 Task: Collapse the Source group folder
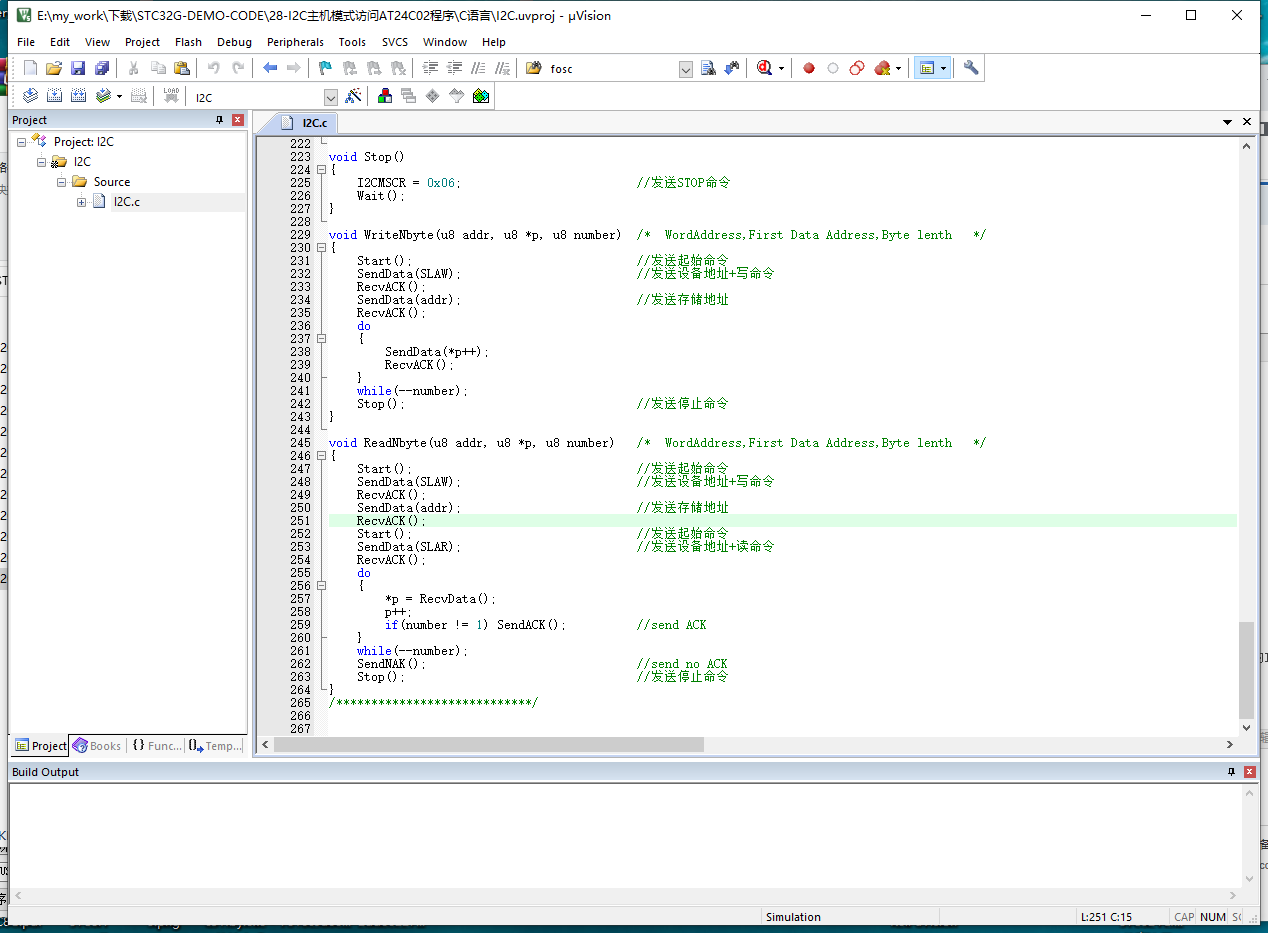click(x=61, y=182)
